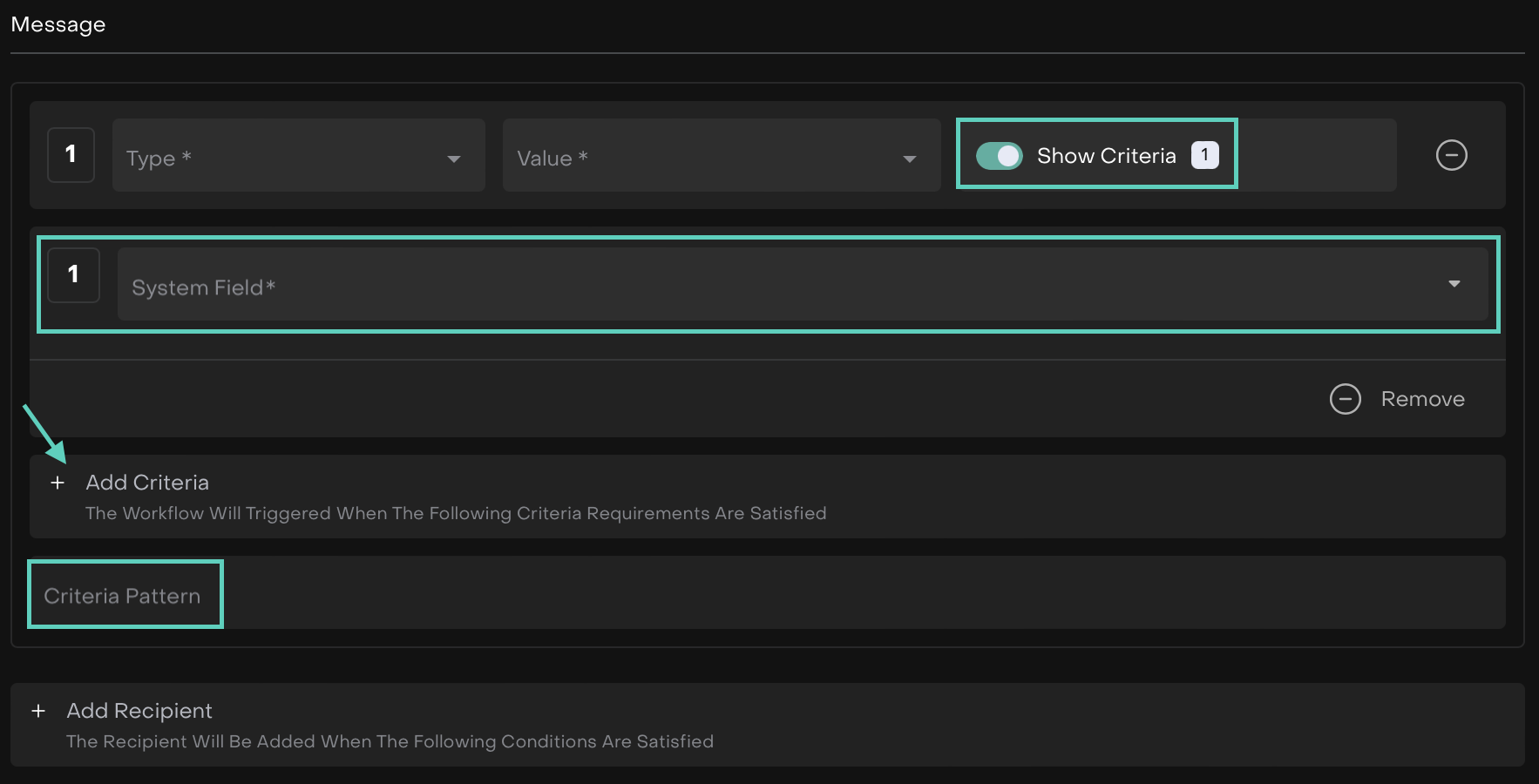1539x784 pixels.
Task: Click the plus icon beside Add Recipient
Action: point(38,711)
